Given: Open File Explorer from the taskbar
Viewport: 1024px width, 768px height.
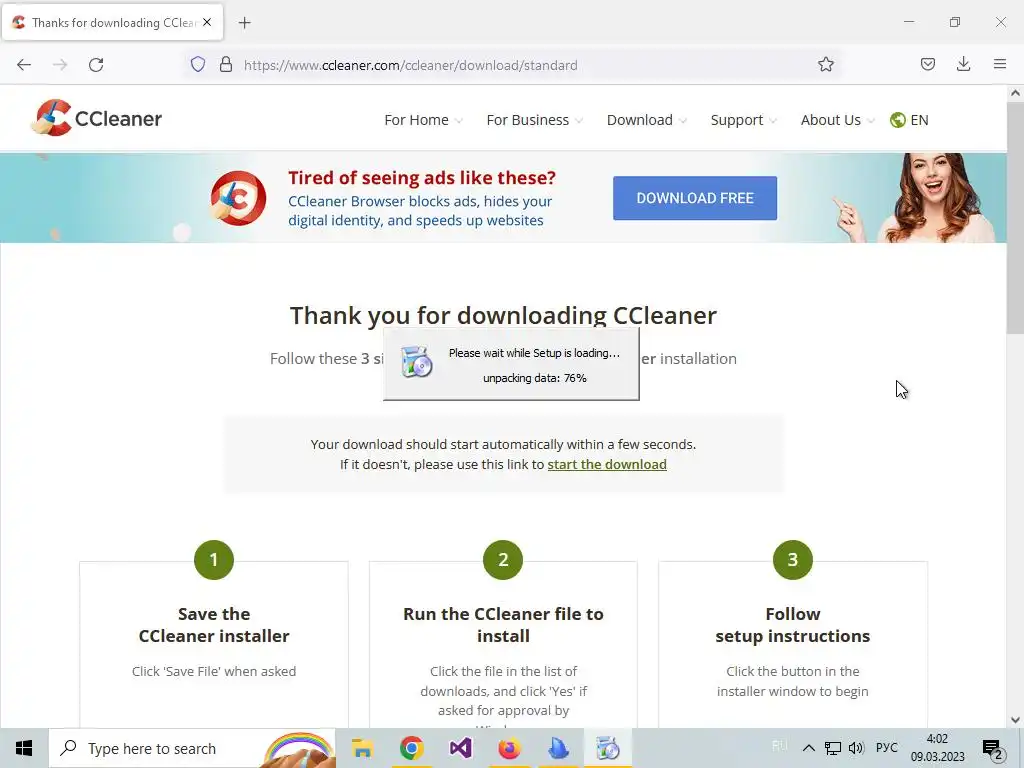Looking at the screenshot, I should 362,748.
